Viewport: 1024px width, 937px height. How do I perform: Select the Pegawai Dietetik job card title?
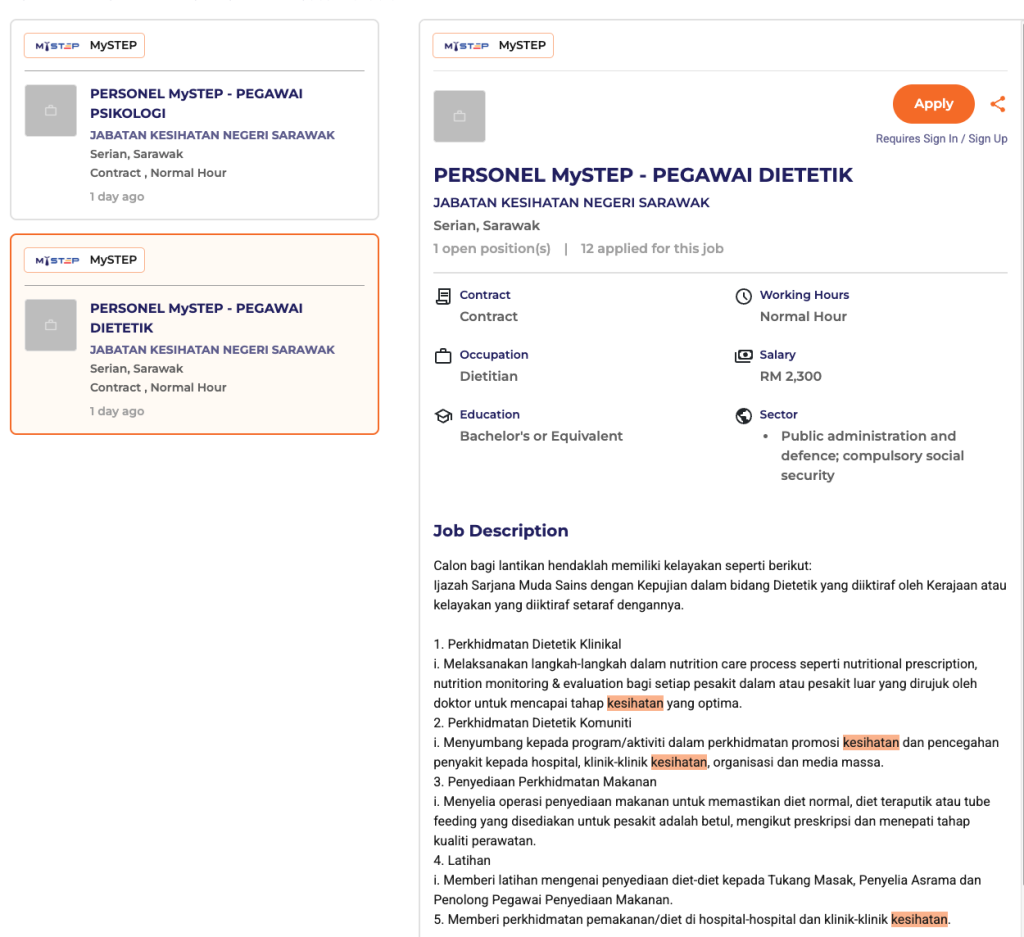[x=196, y=318]
